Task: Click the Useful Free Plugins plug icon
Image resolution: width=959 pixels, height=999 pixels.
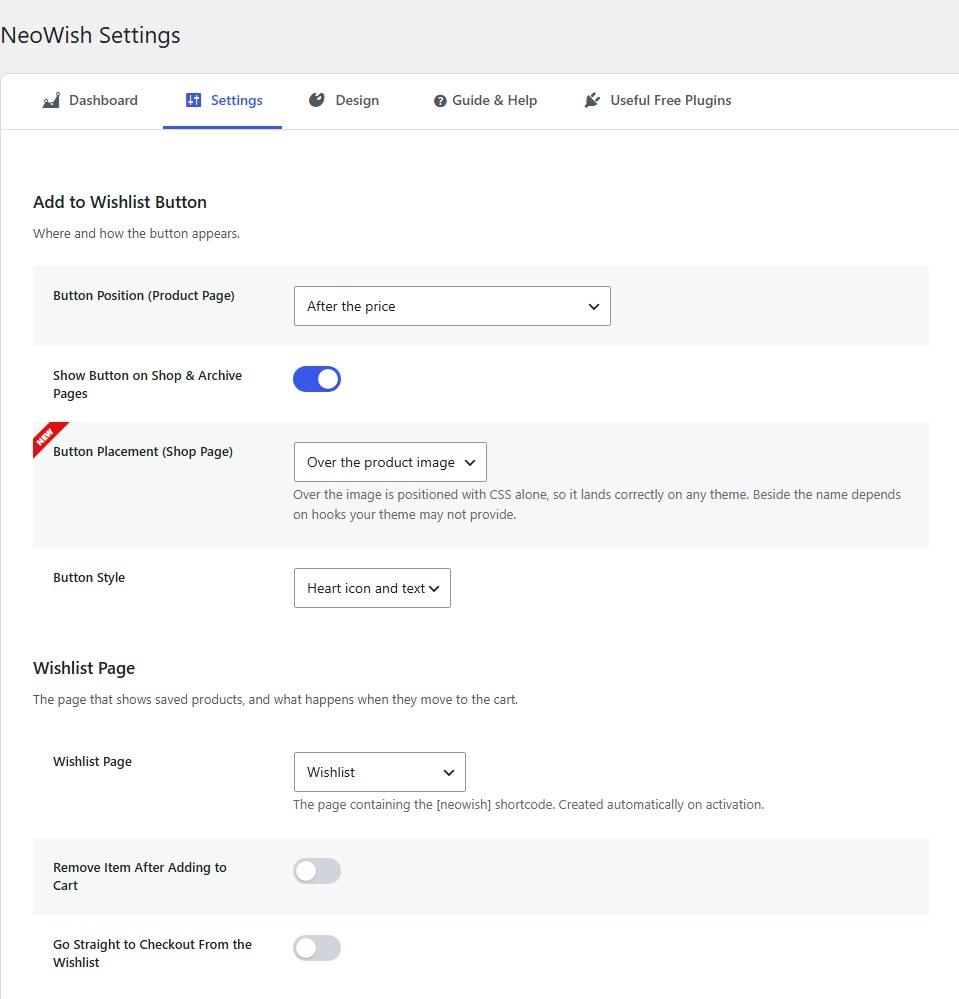Action: (593, 100)
